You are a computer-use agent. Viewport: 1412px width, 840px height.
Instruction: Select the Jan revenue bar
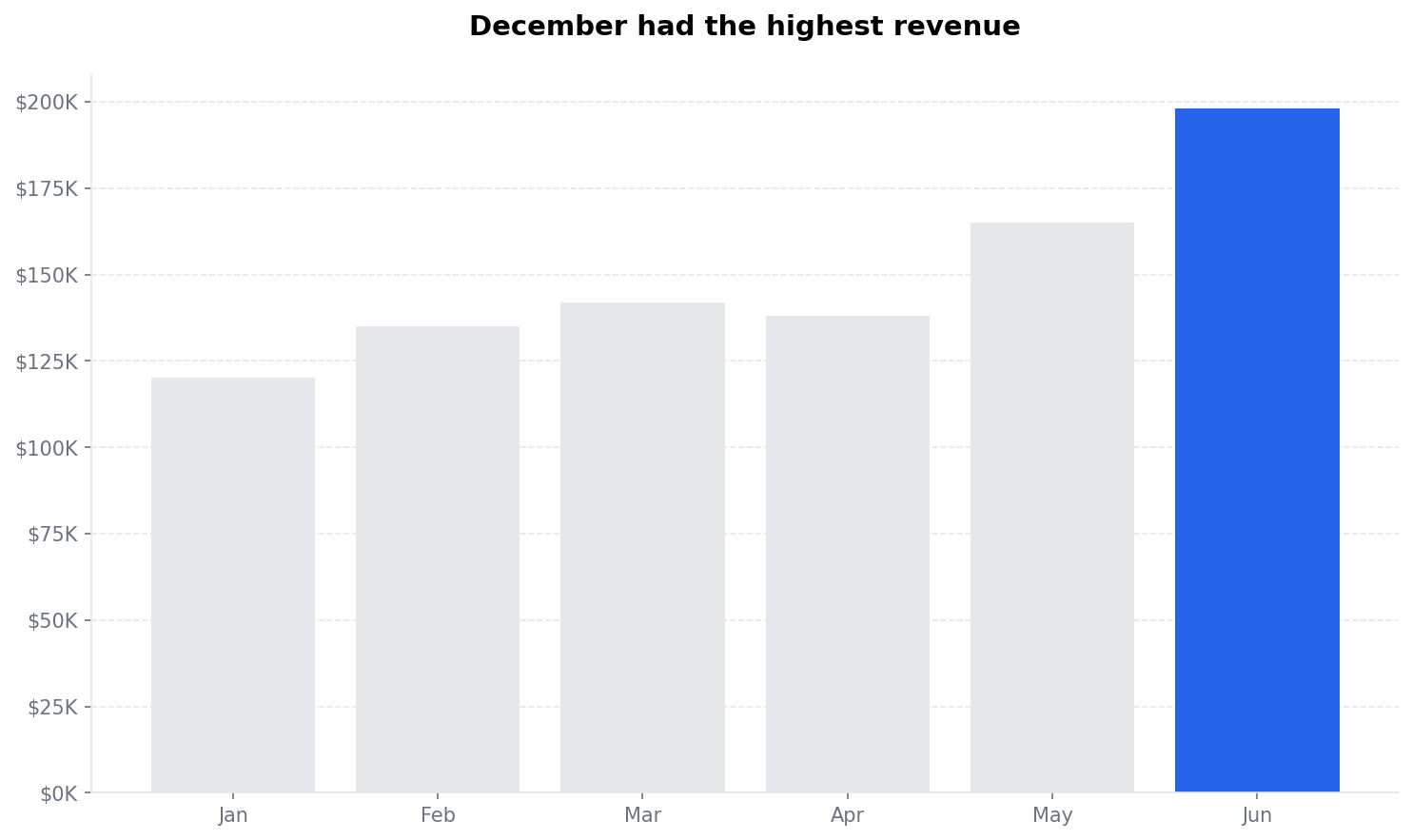point(233,585)
